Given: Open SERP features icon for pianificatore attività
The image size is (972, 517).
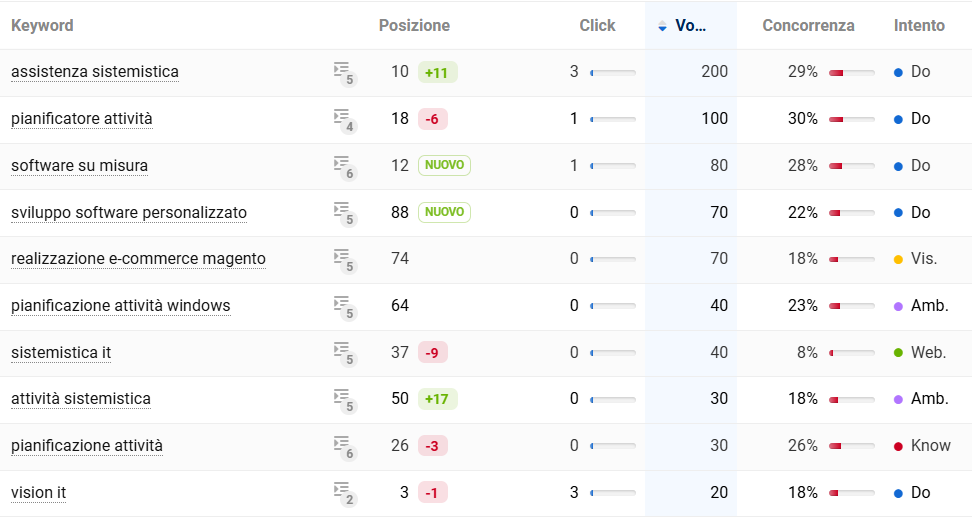Looking at the screenshot, I should 345,120.
